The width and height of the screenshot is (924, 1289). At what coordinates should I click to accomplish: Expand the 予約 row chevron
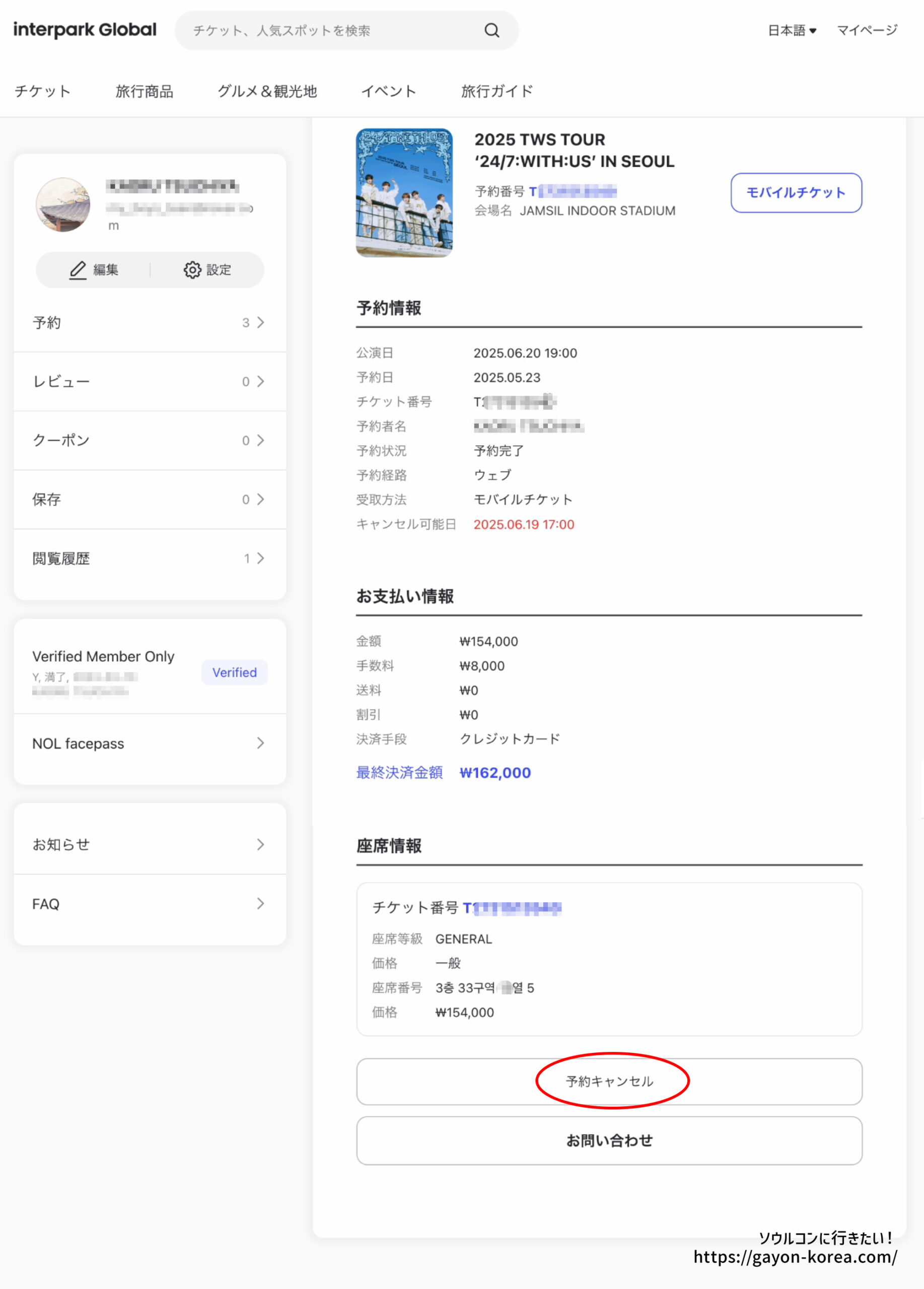(x=260, y=322)
